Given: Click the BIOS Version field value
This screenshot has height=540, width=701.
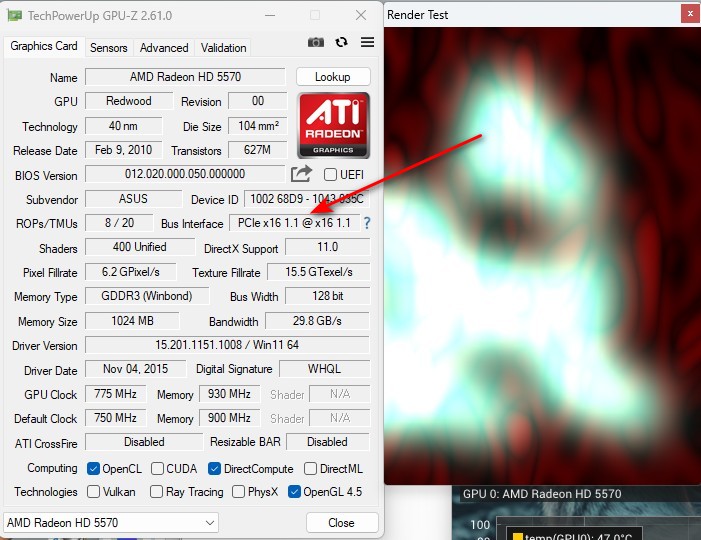Looking at the screenshot, I should pos(185,174).
